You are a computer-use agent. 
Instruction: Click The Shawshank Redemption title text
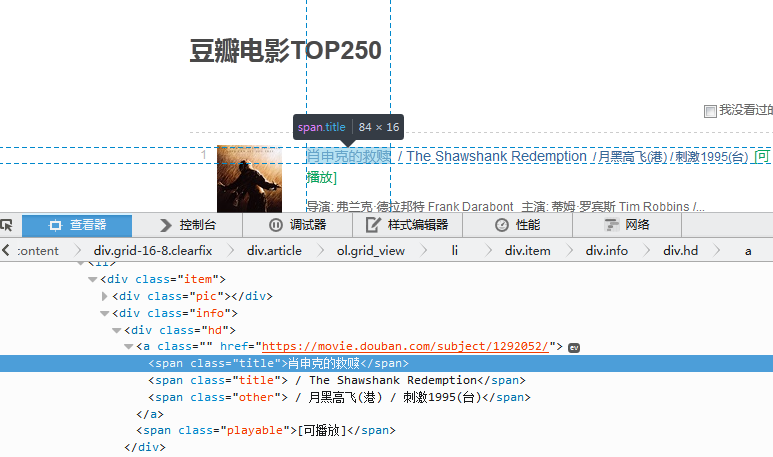tap(496, 156)
